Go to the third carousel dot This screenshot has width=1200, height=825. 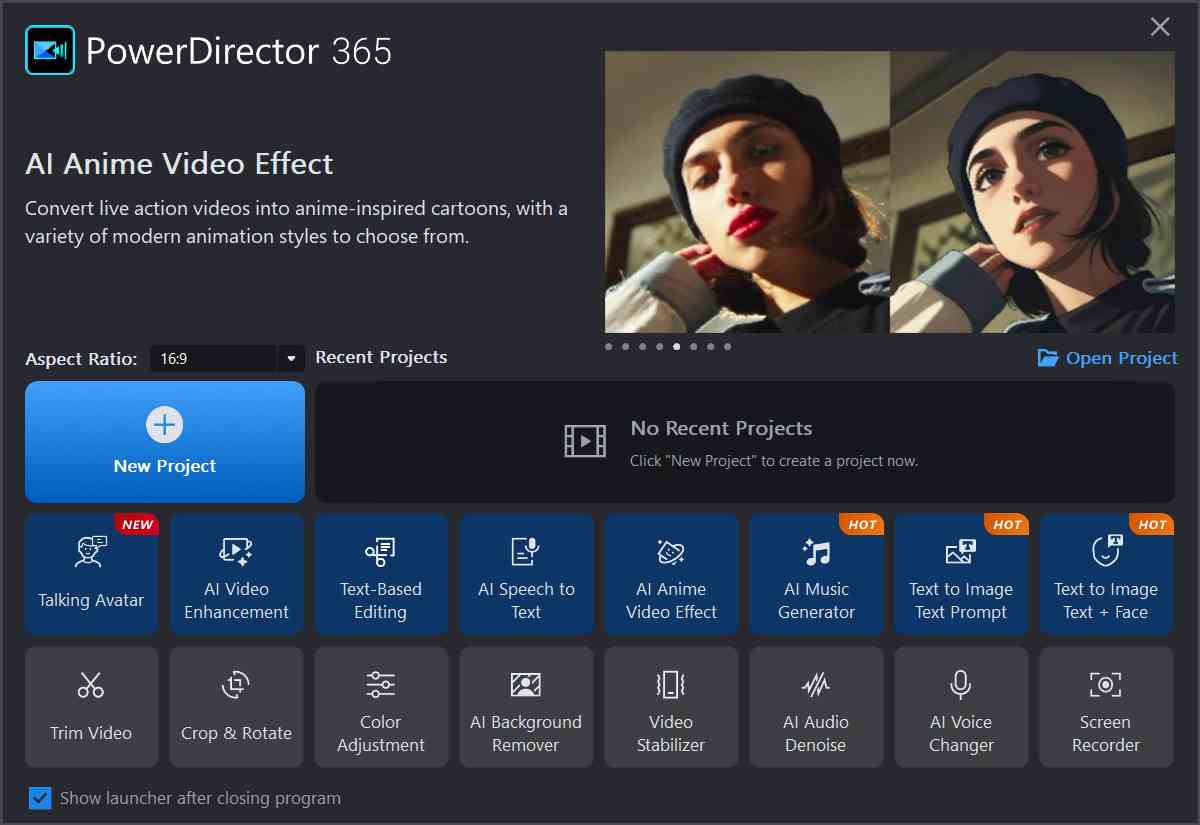tap(643, 347)
